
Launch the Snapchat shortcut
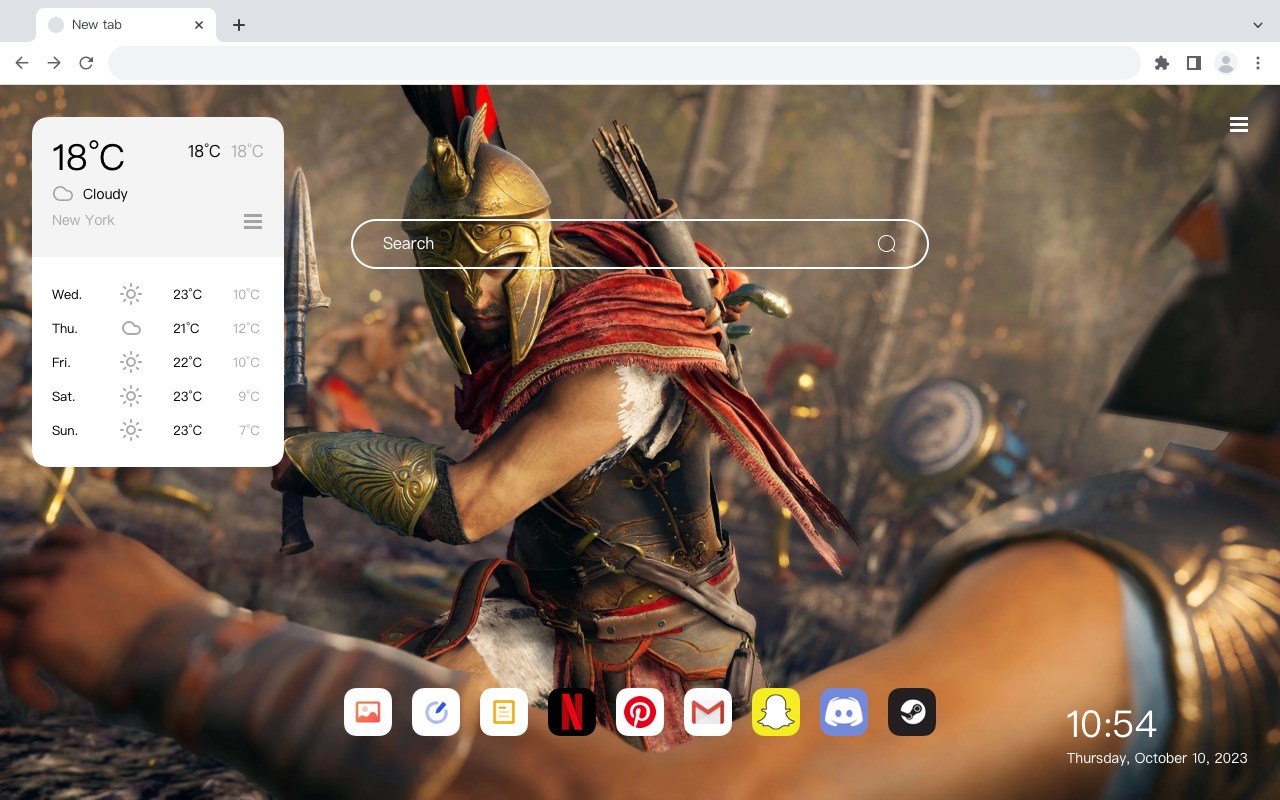coord(776,712)
